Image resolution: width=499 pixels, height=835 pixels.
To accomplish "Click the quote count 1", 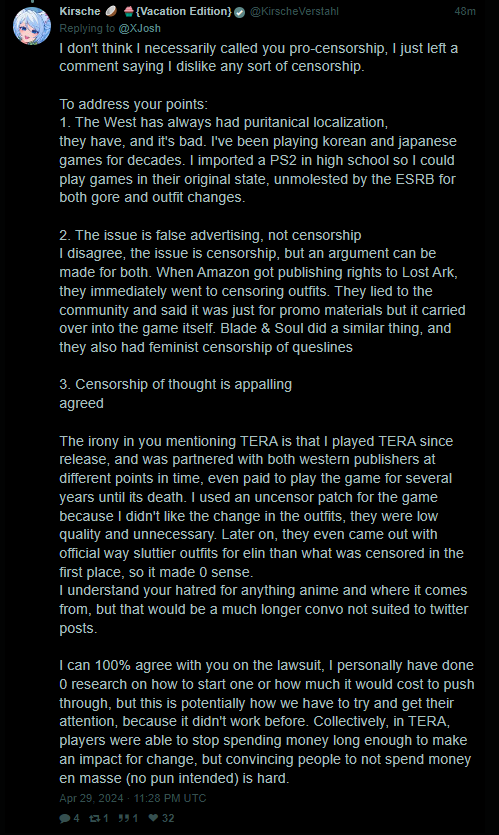I will click(x=135, y=818).
